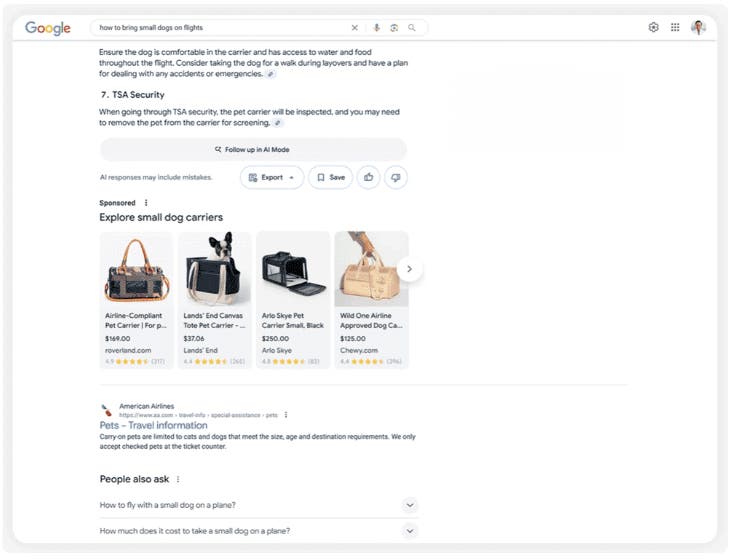Give the AI response a thumbs down
This screenshot has height=559, width=738.
pyautogui.click(x=395, y=177)
